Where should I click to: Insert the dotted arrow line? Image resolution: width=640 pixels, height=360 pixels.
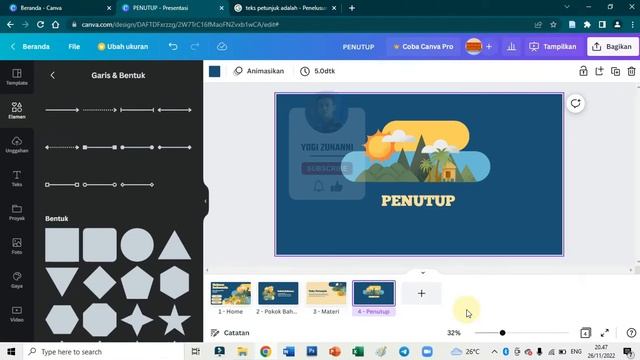[100, 110]
